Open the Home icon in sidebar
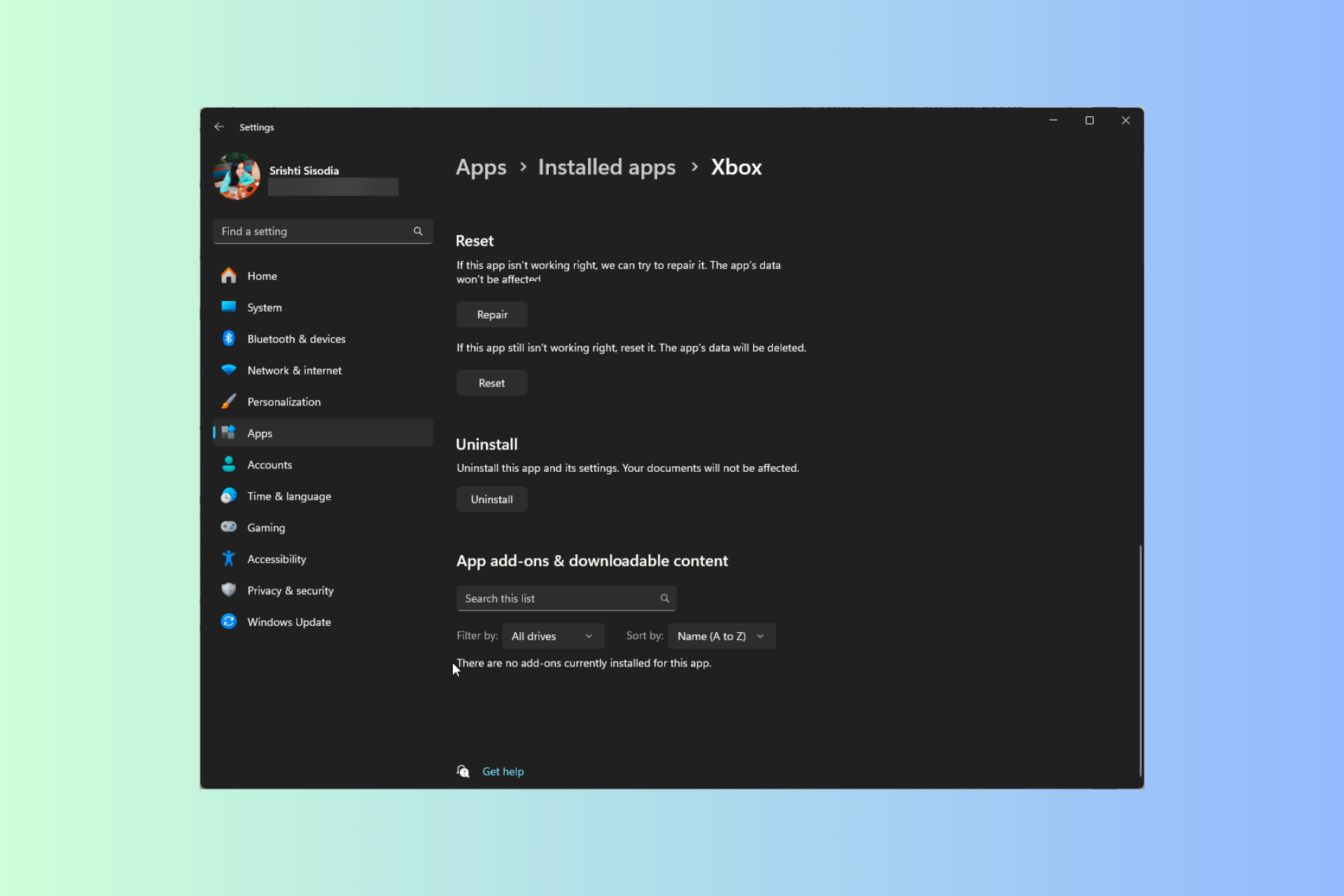Viewport: 1344px width, 896px height. 229,276
